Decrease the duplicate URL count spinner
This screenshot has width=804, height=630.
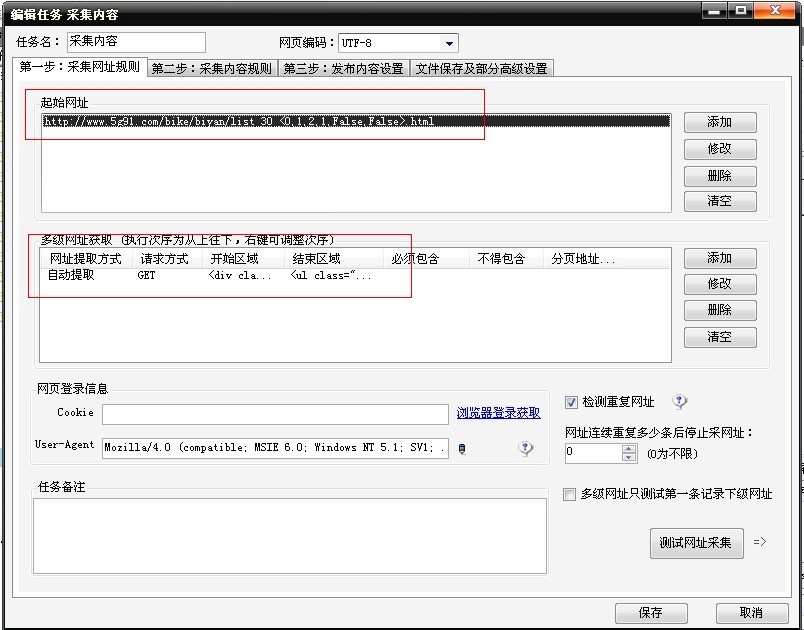629,457
